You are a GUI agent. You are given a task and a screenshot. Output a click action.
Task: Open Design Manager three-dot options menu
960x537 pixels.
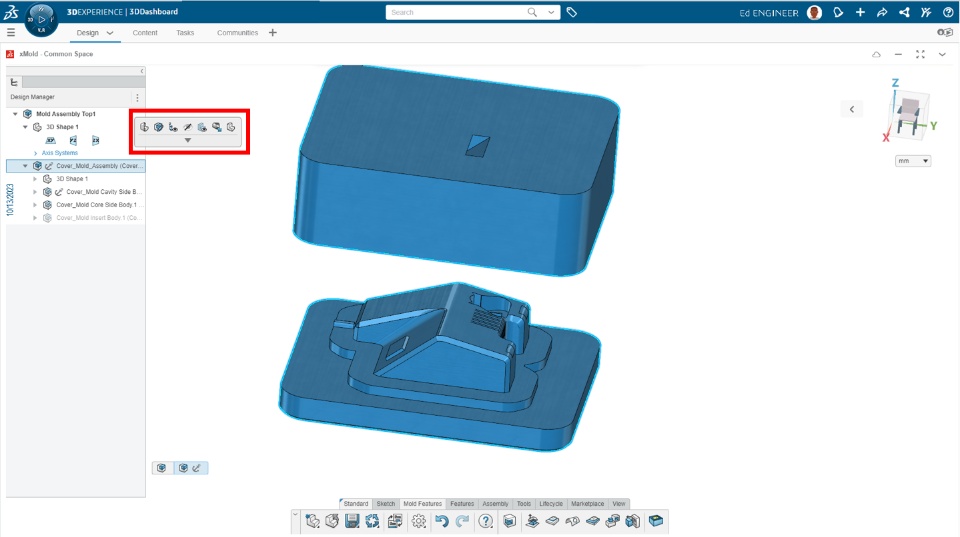click(137, 97)
